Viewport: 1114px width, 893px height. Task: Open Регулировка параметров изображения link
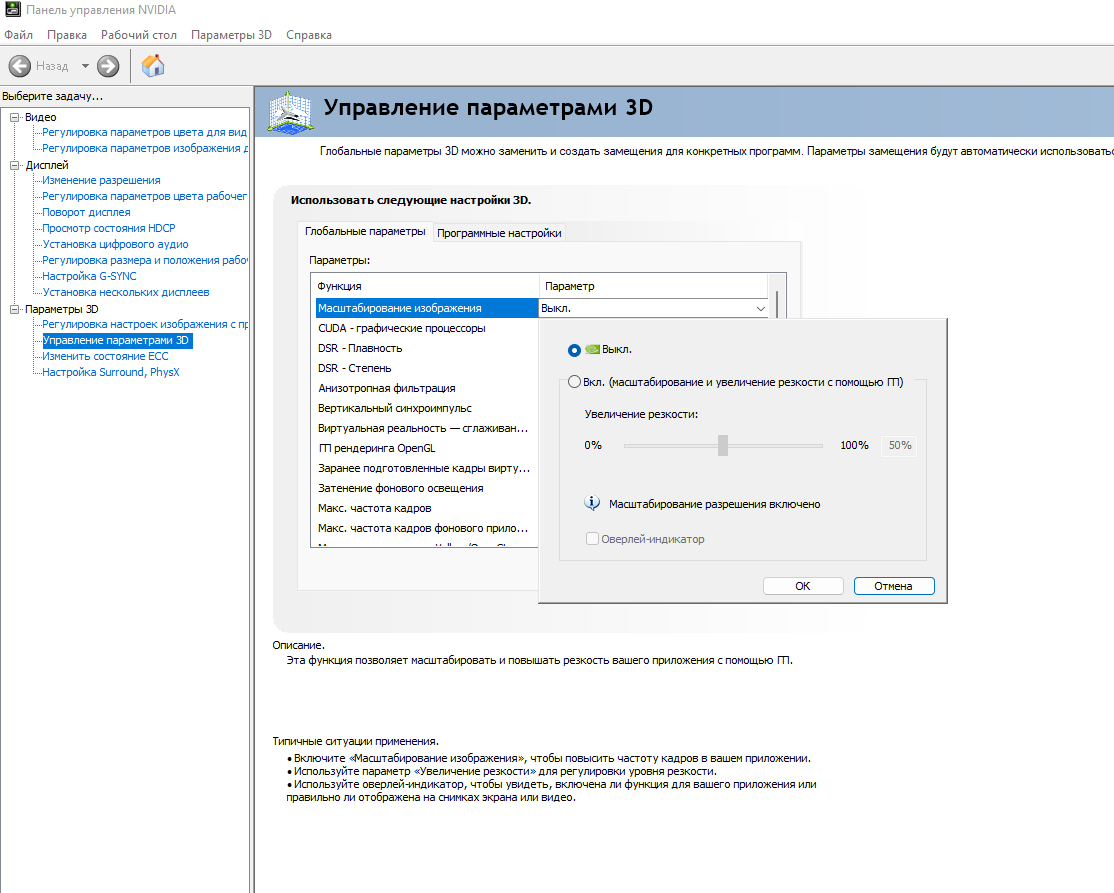click(x=145, y=148)
